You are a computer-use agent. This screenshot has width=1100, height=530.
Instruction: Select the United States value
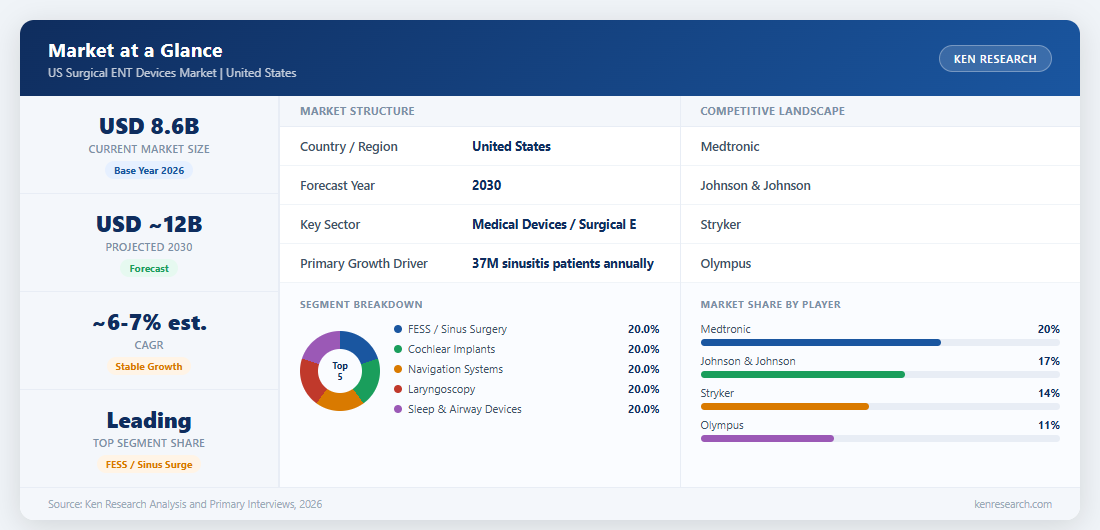click(511, 147)
